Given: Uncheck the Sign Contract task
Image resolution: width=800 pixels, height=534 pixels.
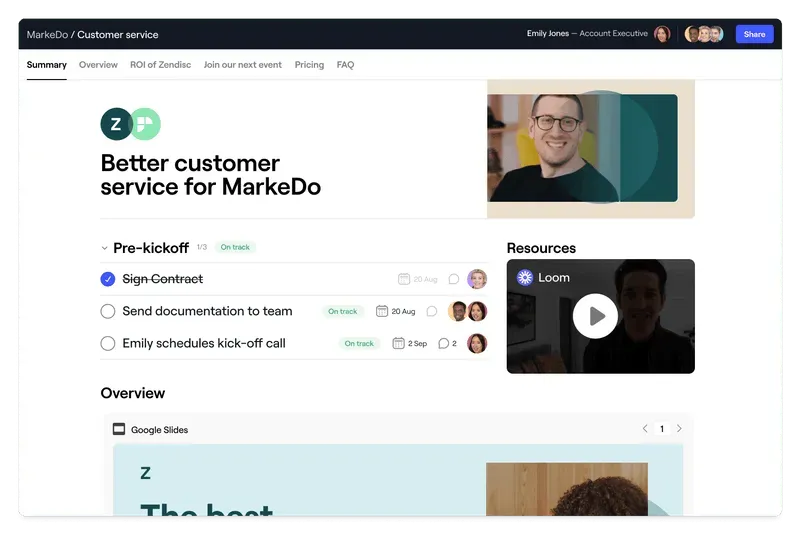Looking at the screenshot, I should tap(108, 279).
